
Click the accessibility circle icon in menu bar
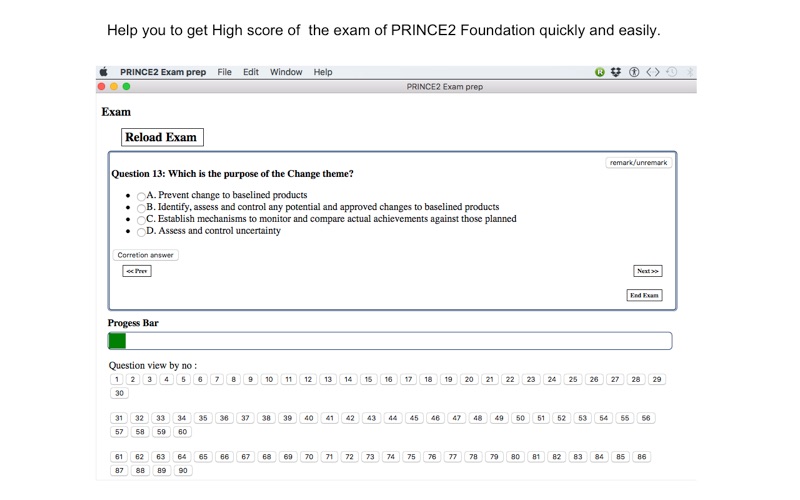(x=634, y=72)
